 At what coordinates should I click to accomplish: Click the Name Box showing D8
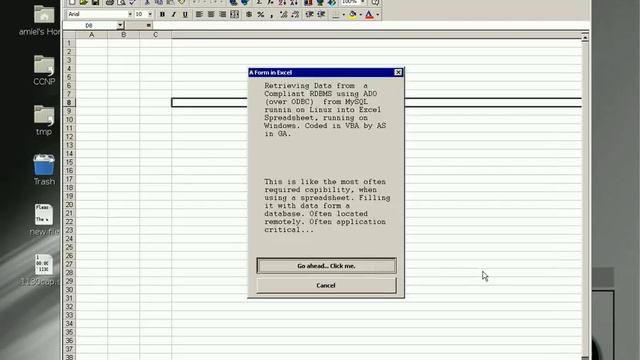(x=90, y=25)
